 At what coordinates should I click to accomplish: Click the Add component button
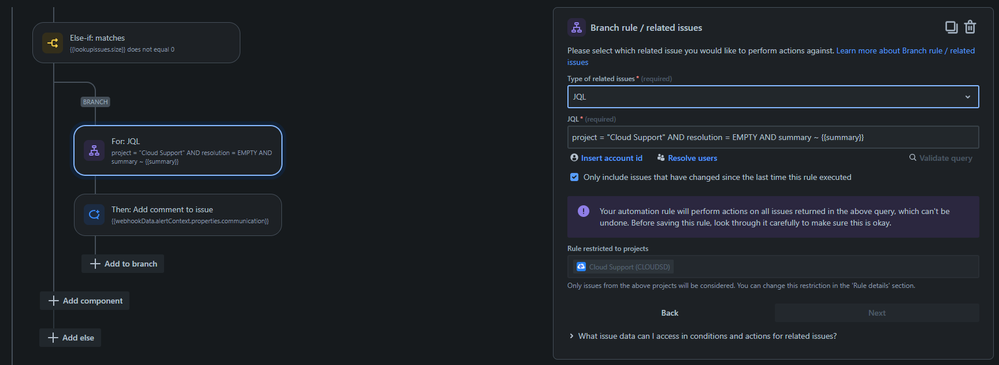[x=85, y=301]
